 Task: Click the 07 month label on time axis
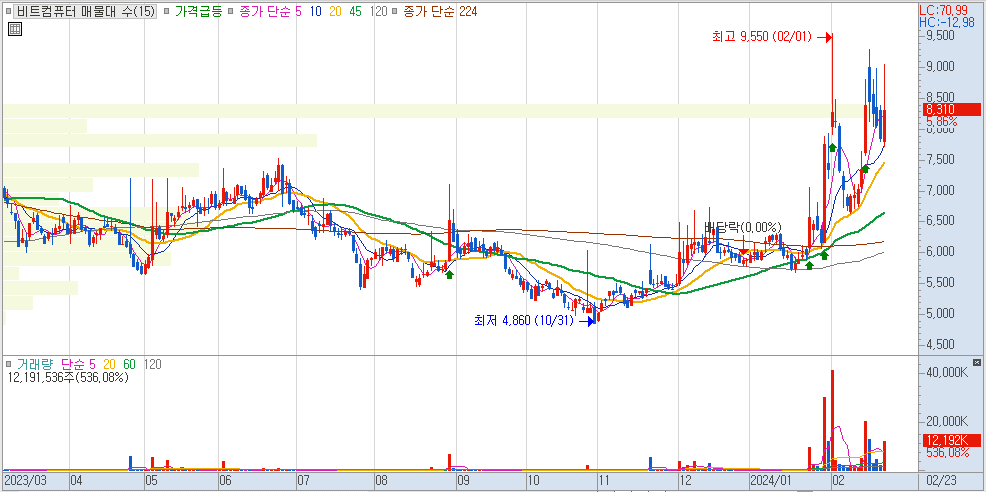304,482
